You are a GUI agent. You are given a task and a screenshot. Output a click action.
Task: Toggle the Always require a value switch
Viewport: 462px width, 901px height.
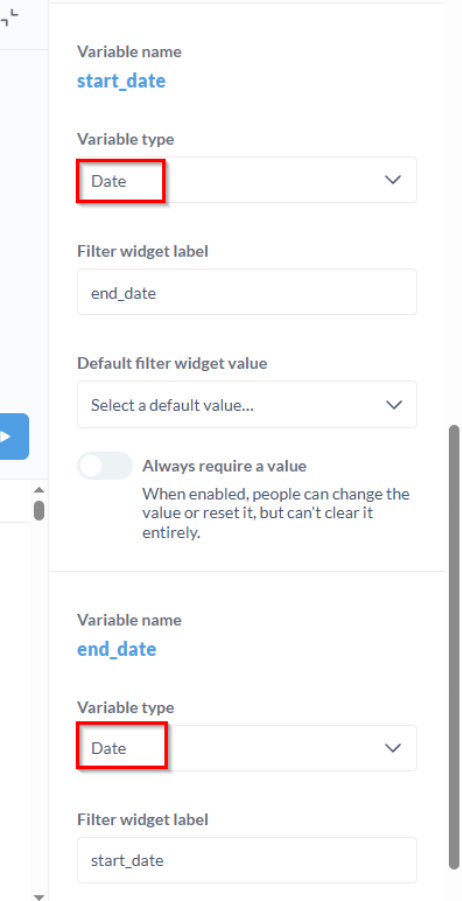[105, 465]
